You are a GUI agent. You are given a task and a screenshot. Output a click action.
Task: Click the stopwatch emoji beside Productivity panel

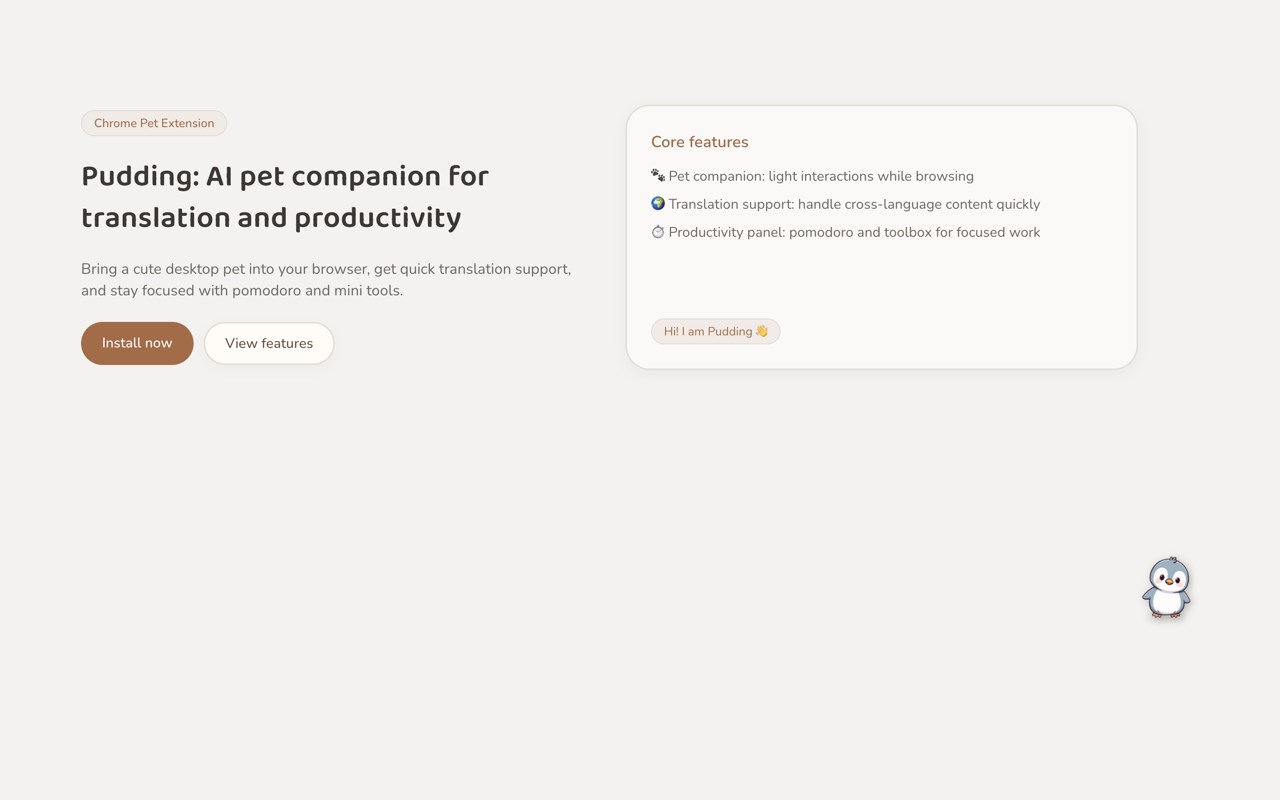click(658, 232)
